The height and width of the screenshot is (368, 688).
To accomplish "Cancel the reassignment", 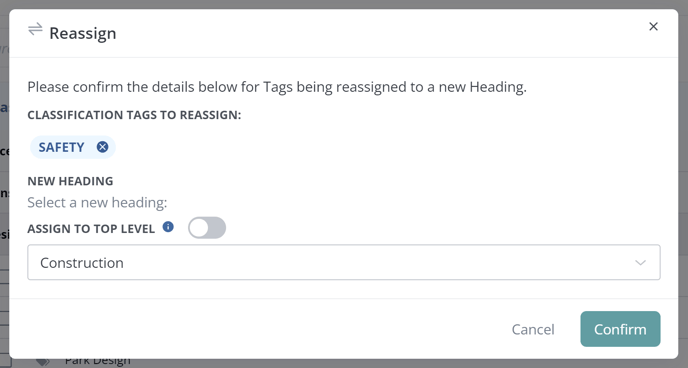I will point(533,329).
